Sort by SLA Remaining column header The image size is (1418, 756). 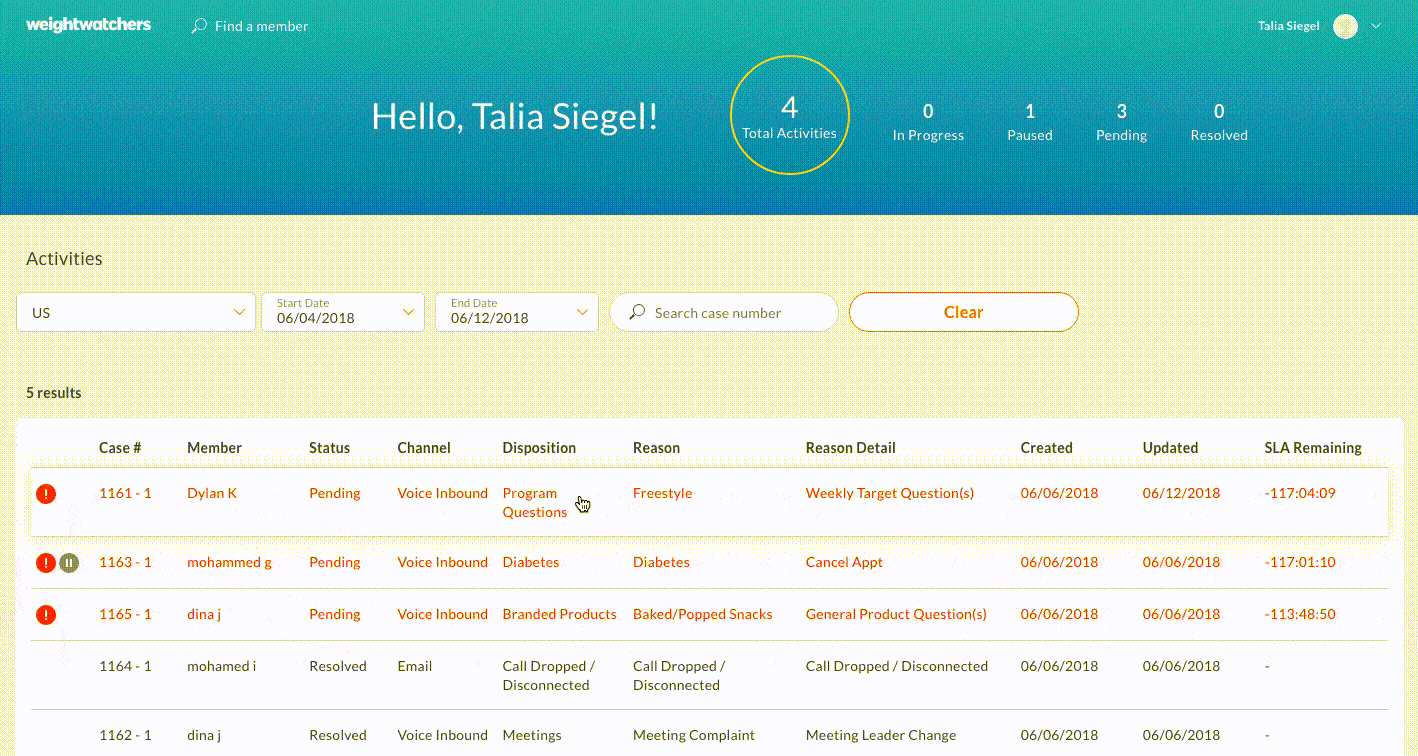click(x=1313, y=448)
